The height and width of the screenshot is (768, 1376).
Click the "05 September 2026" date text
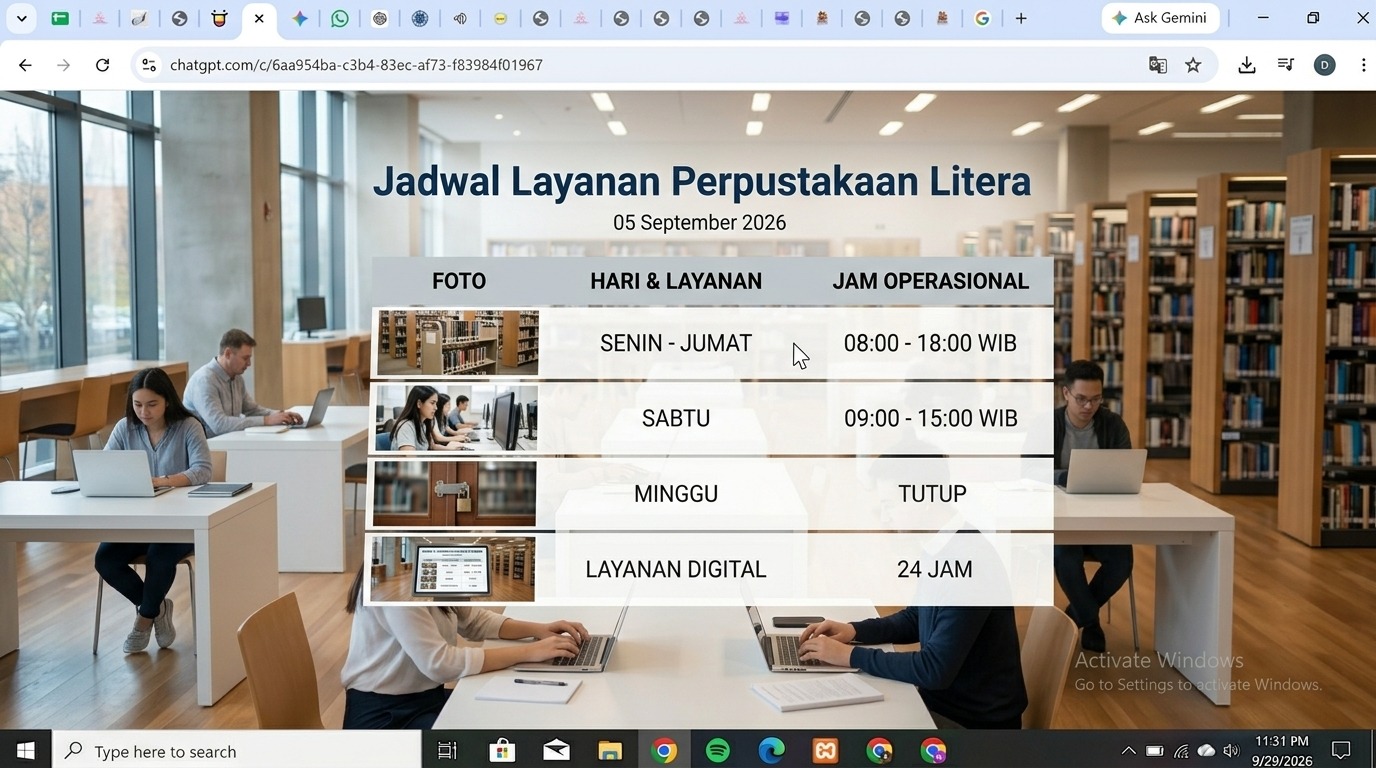coord(700,222)
